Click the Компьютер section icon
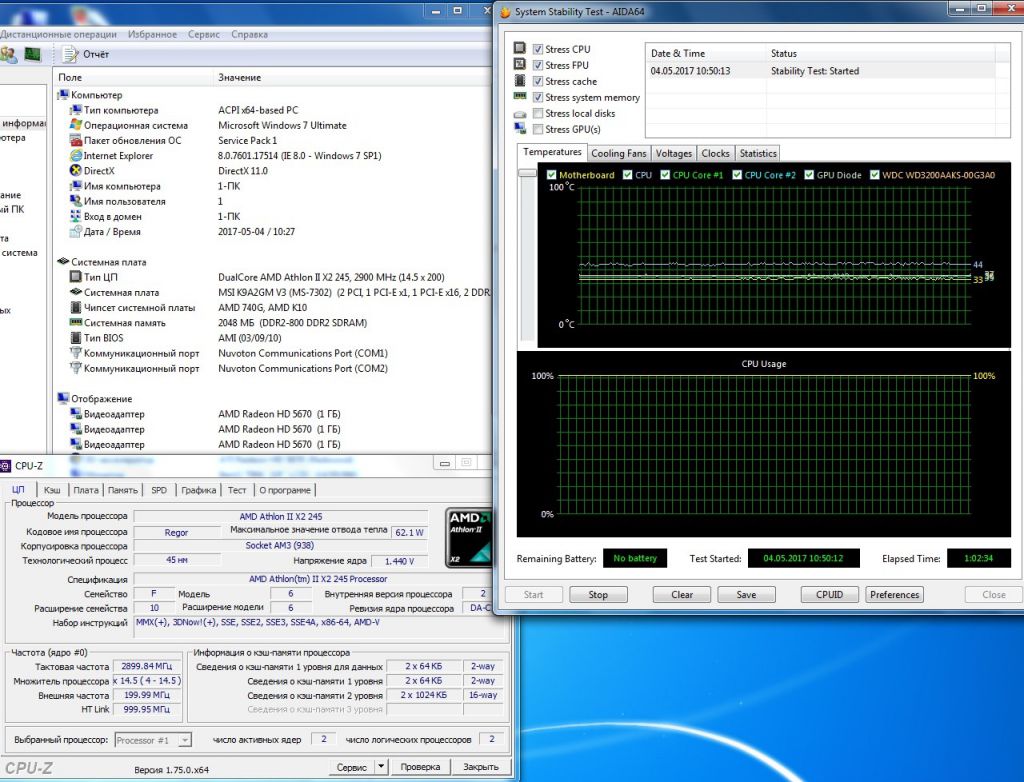1024x782 pixels. 63,95
